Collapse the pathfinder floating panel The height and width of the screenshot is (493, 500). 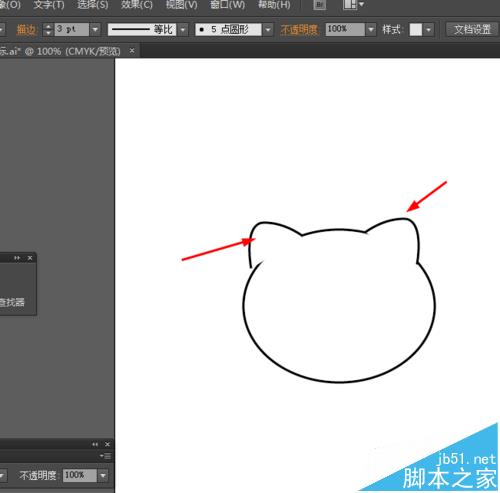[17, 258]
